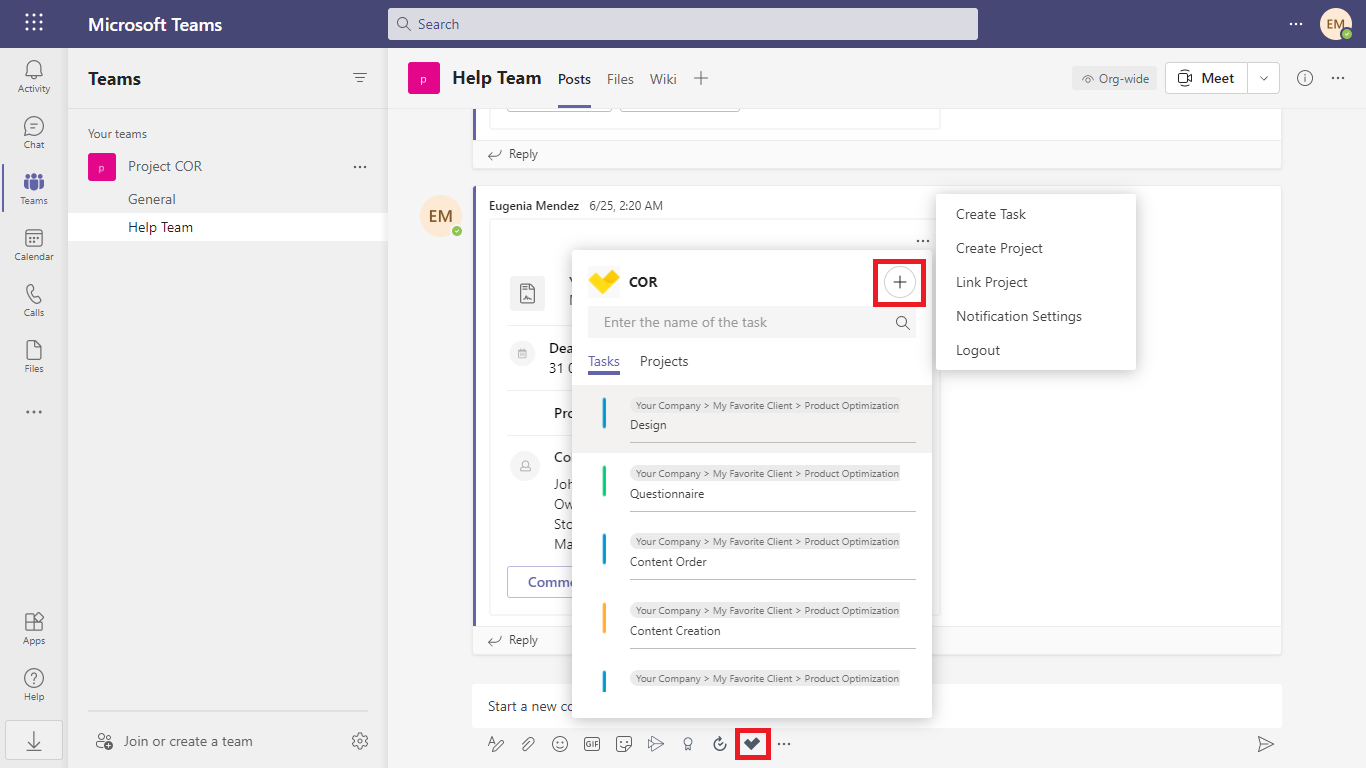The width and height of the screenshot is (1366, 768).
Task: Select the Help Team channel
Action: [227, 227]
